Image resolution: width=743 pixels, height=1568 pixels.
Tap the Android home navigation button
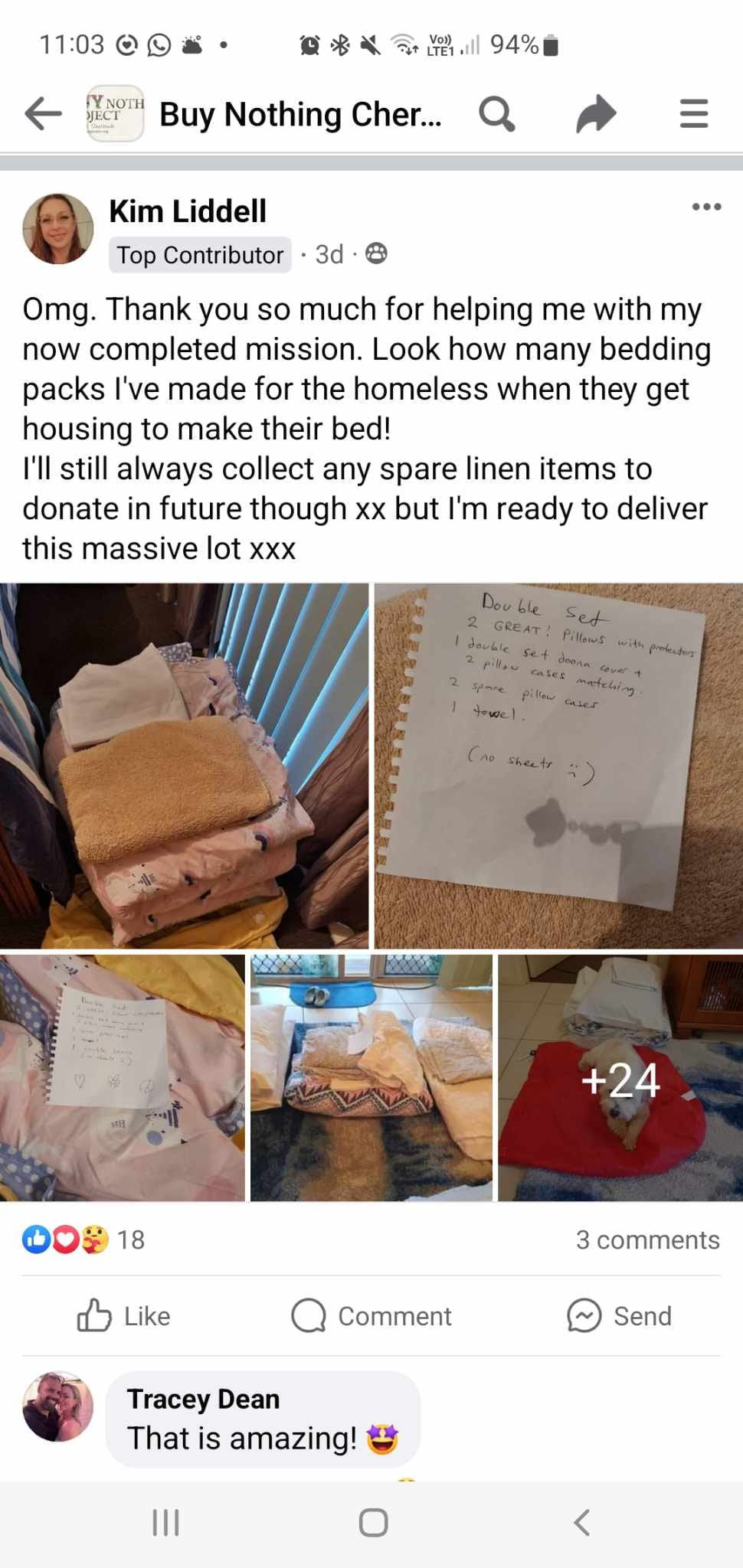point(373,1522)
